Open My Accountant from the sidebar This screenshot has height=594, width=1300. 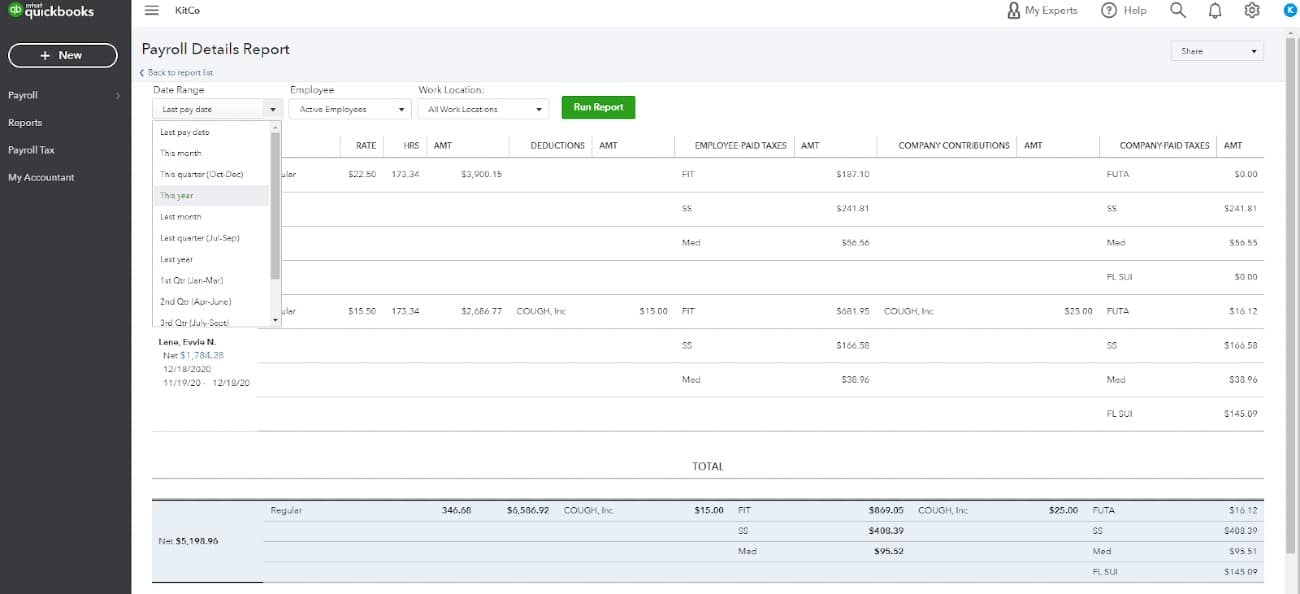click(x=43, y=177)
